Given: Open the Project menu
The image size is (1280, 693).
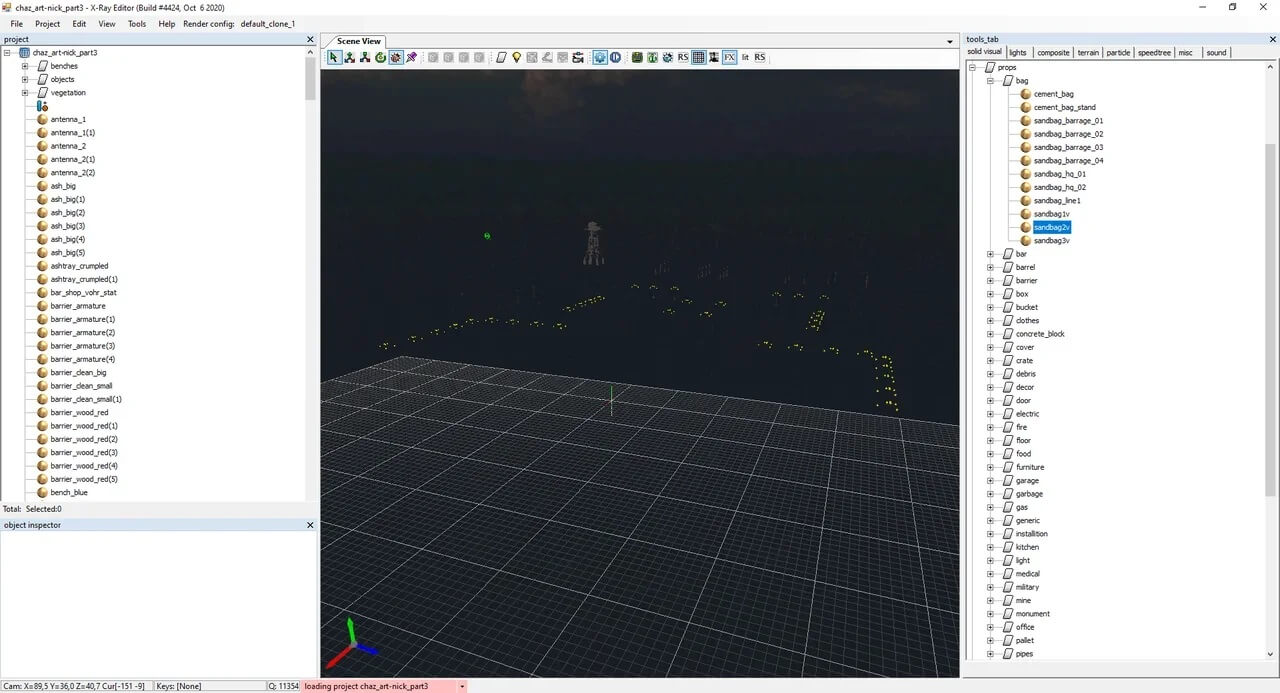Looking at the screenshot, I should [x=47, y=24].
